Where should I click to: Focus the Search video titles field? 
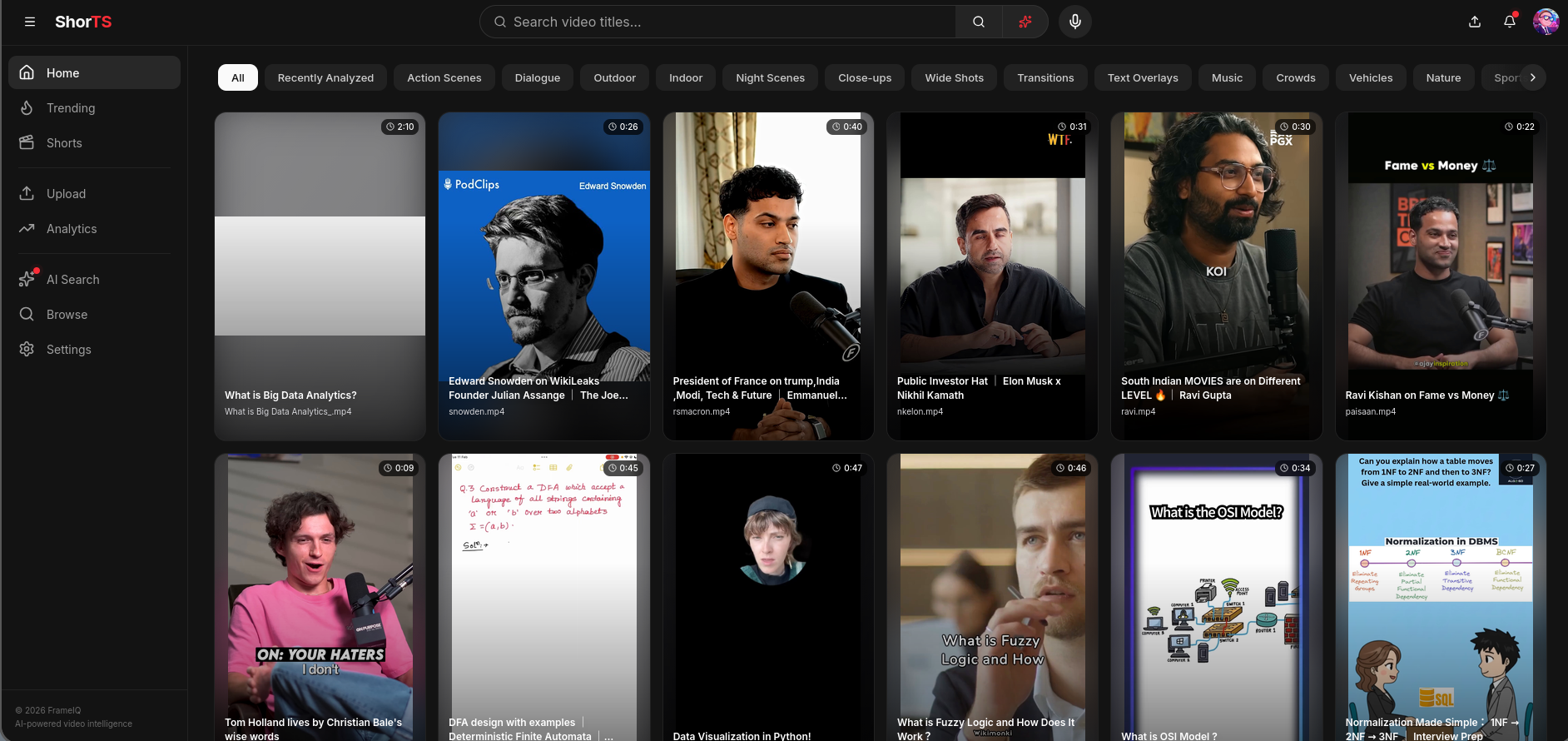click(x=718, y=22)
